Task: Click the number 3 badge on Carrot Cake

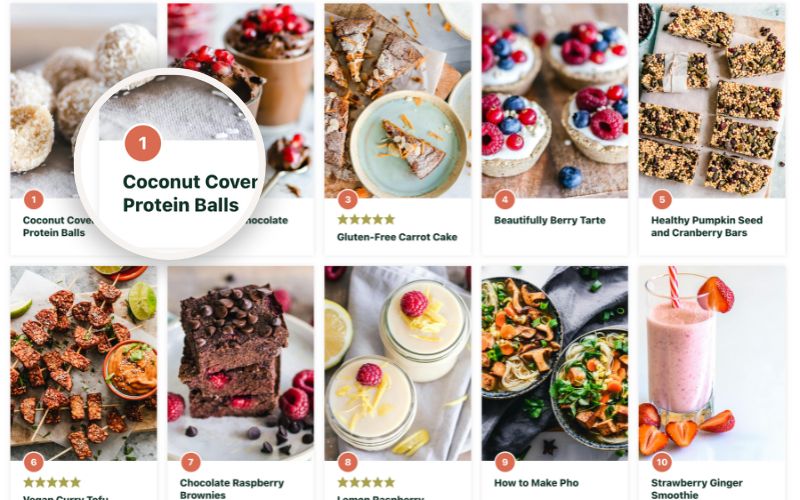Action: click(348, 199)
